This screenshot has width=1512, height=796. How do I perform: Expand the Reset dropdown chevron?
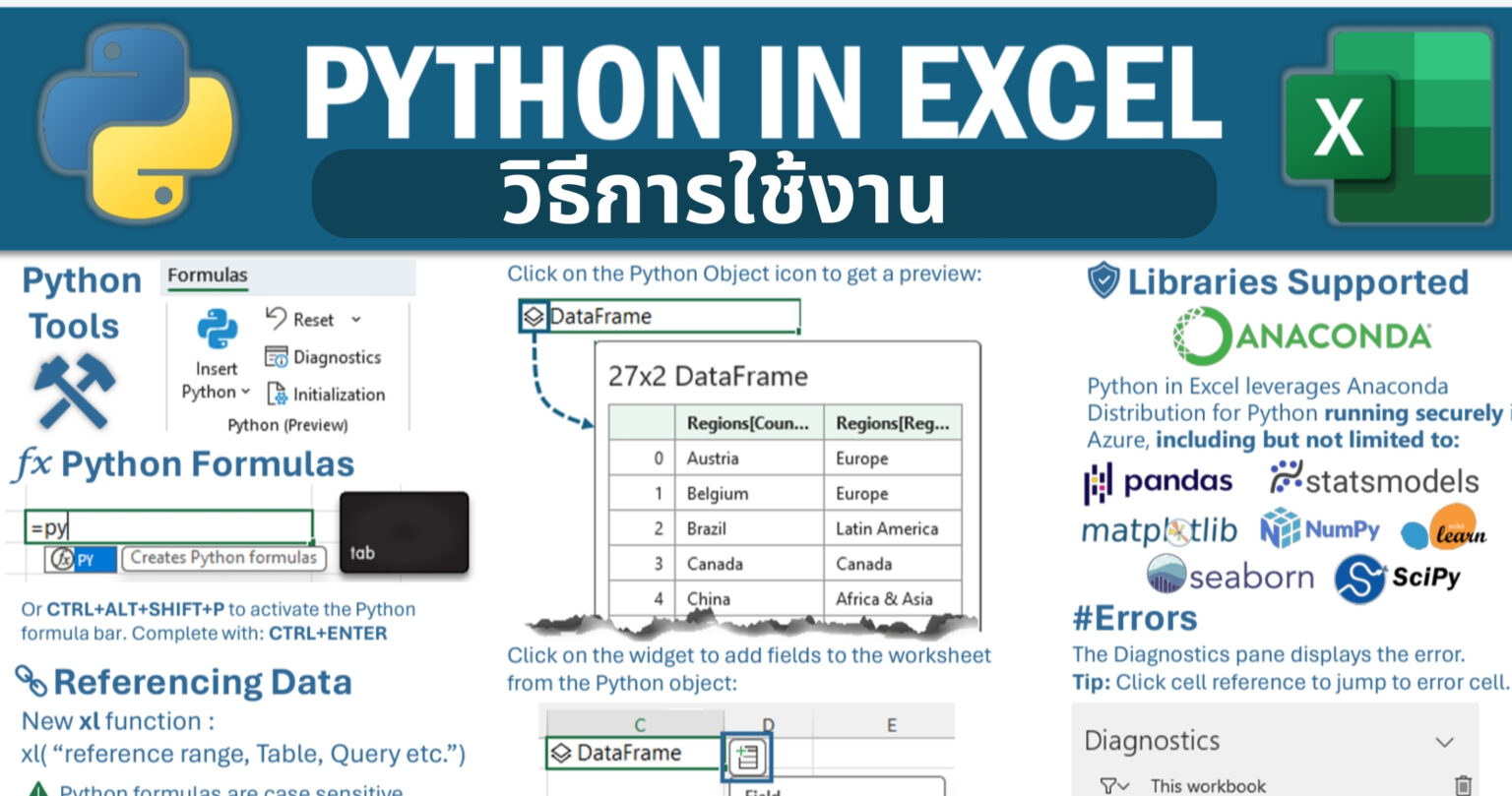click(355, 320)
